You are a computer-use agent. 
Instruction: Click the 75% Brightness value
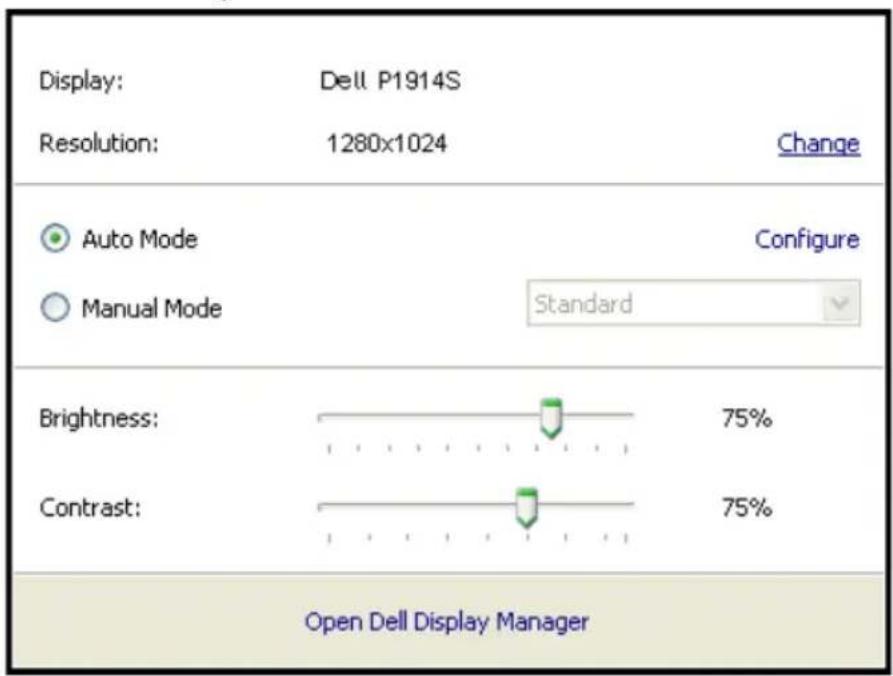point(747,419)
